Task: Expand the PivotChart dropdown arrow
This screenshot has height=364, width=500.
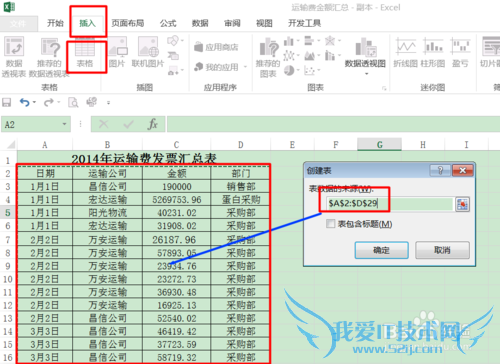Action: 366,73
